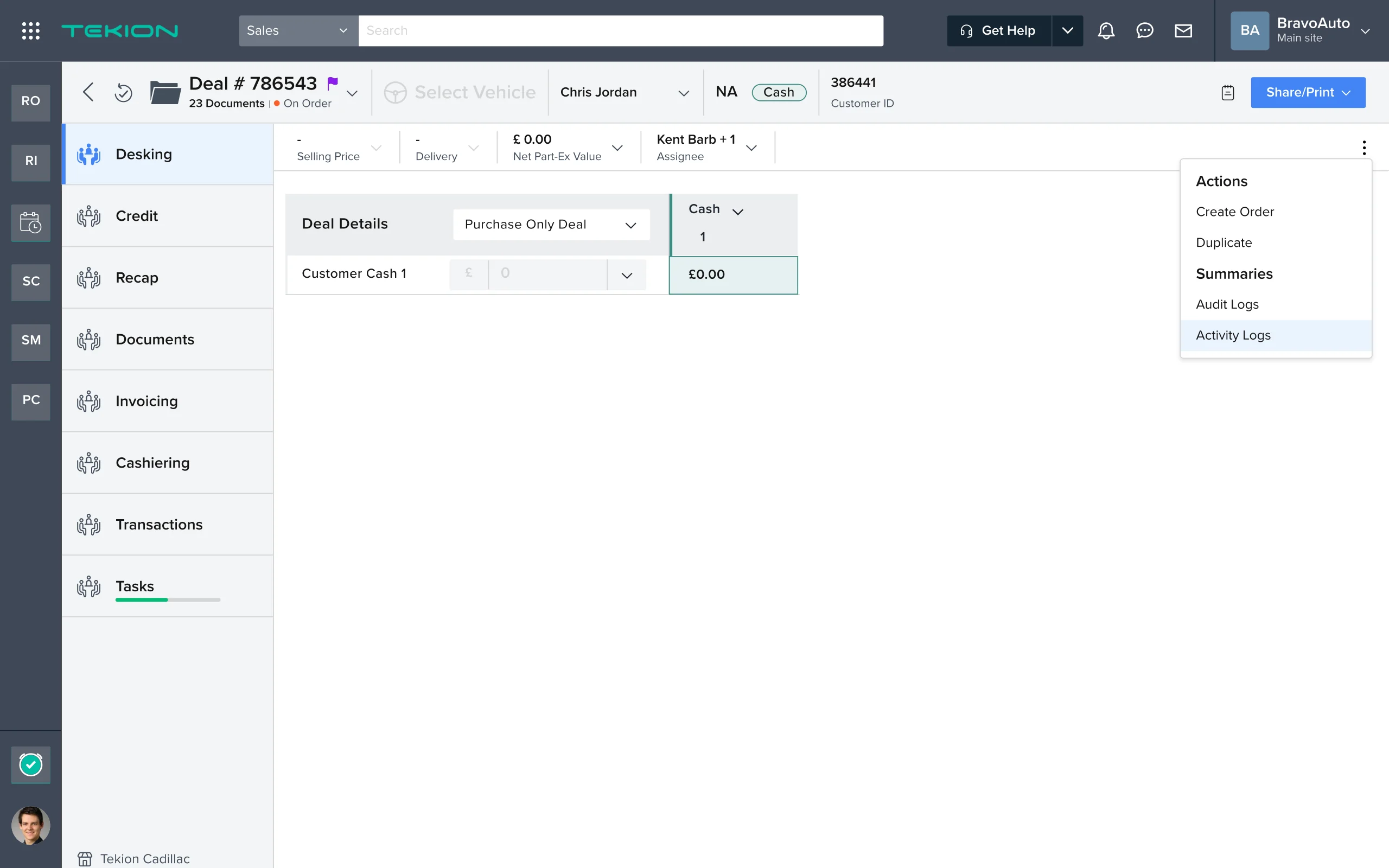Click the On Order status text
Image resolution: width=1389 pixels, height=868 pixels.
307,103
